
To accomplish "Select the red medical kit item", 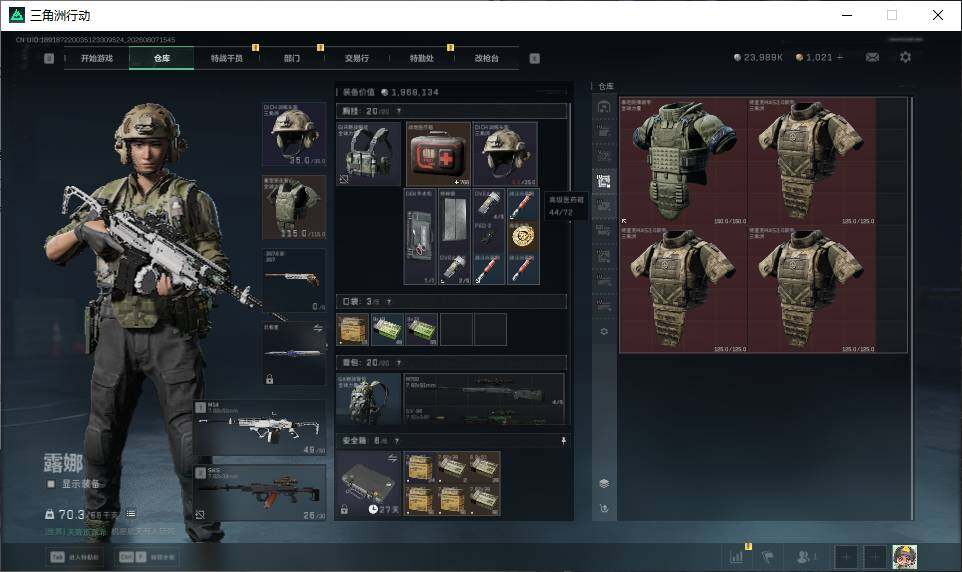I will (x=438, y=154).
